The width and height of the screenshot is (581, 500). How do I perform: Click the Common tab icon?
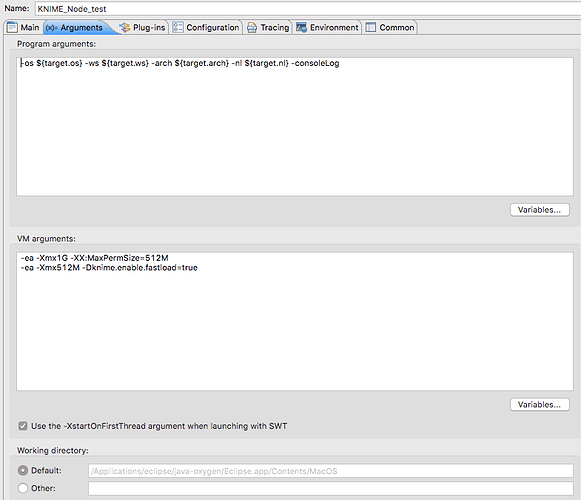tap(371, 27)
